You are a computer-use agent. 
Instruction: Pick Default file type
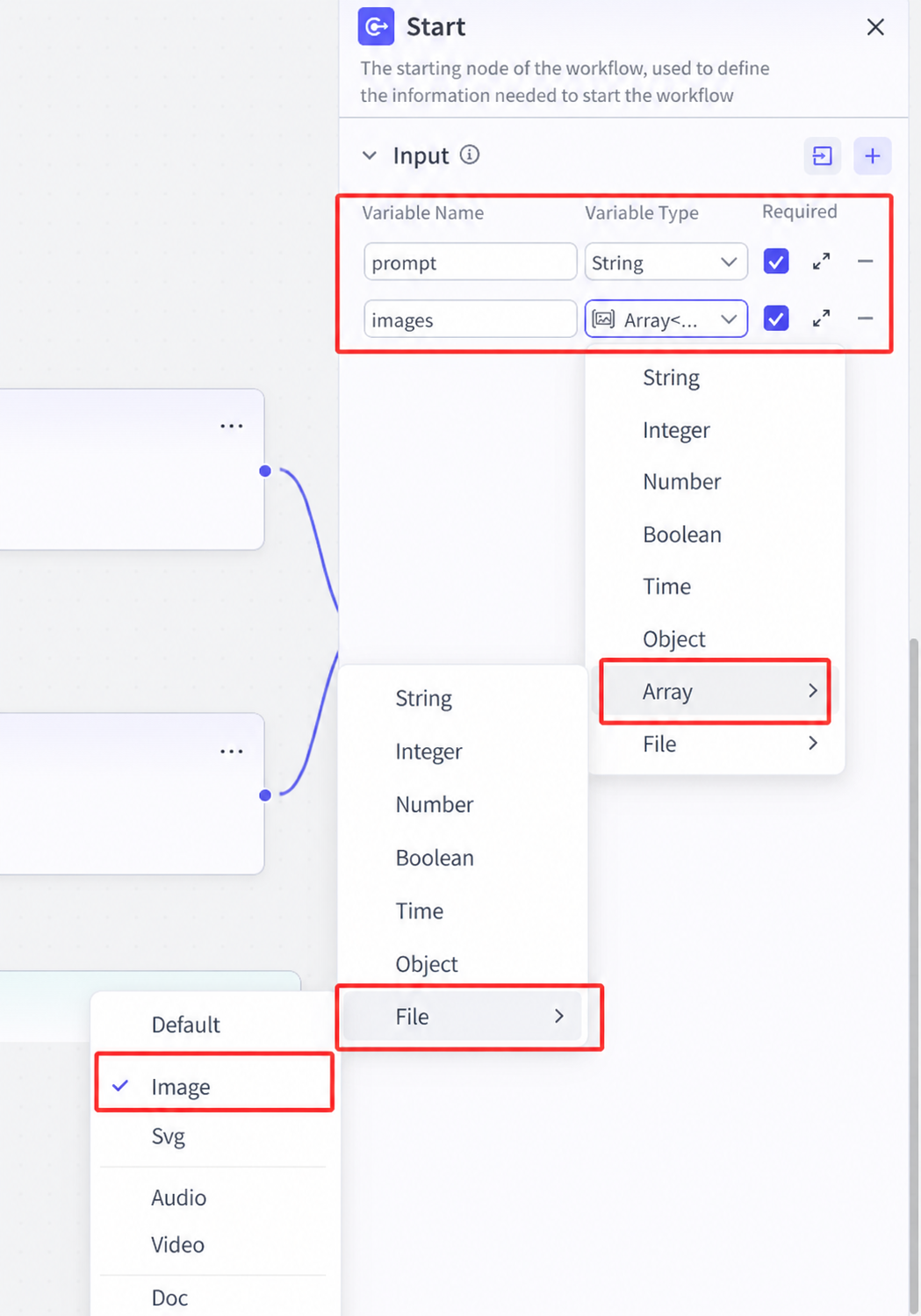[x=185, y=1025]
